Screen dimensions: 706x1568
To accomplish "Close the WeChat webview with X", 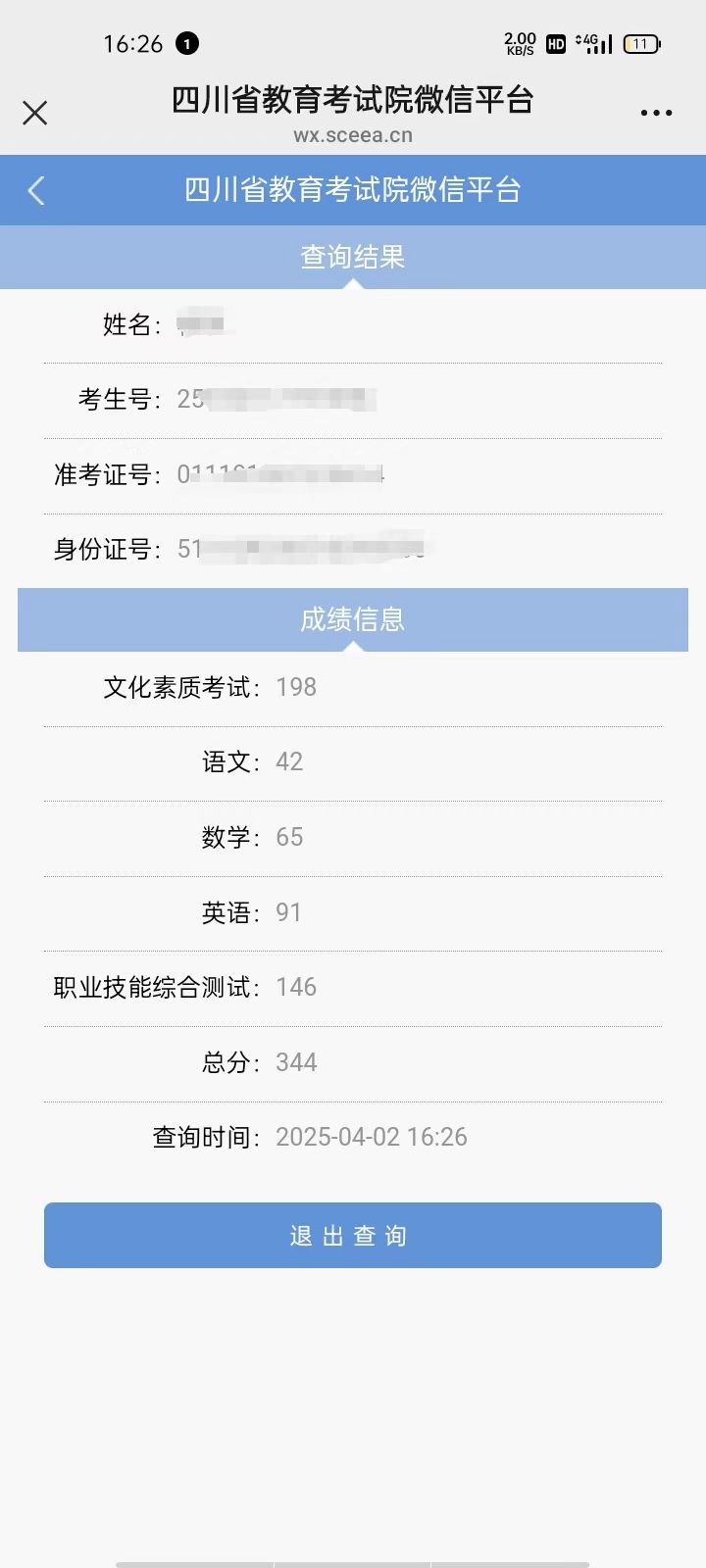I will [x=35, y=113].
